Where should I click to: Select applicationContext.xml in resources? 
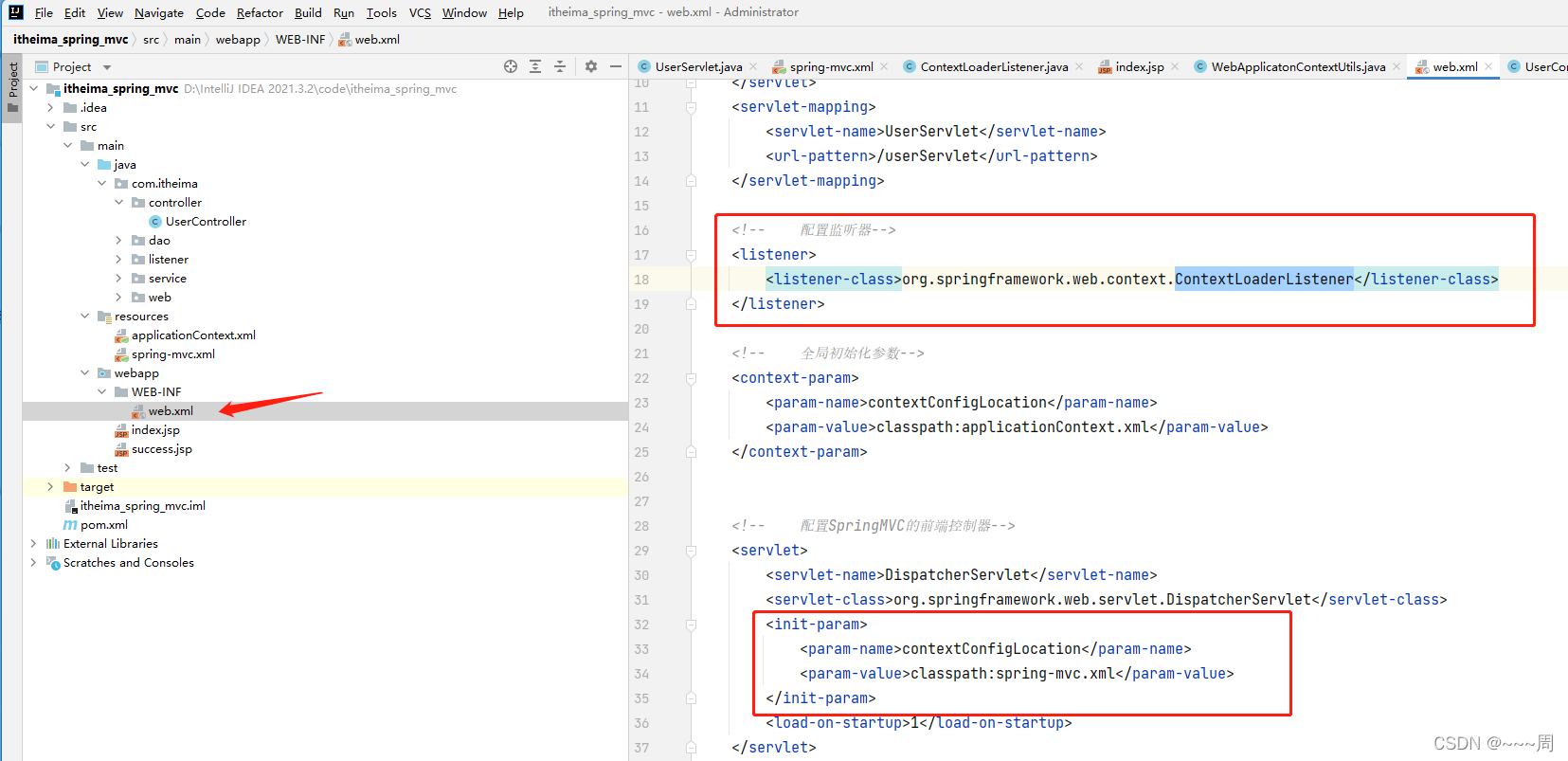193,335
